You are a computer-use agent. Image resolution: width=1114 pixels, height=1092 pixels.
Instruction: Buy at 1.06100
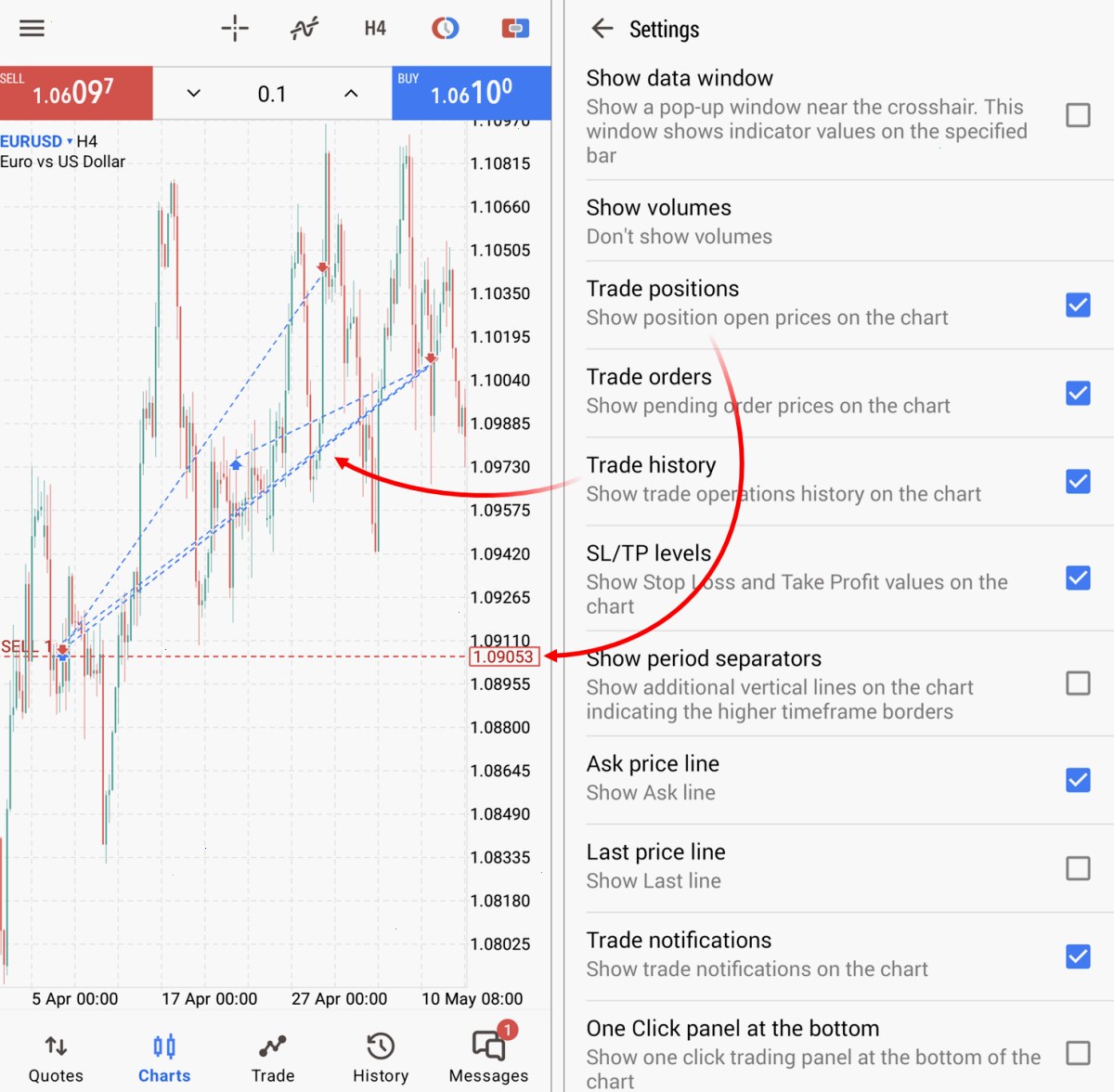[x=472, y=93]
